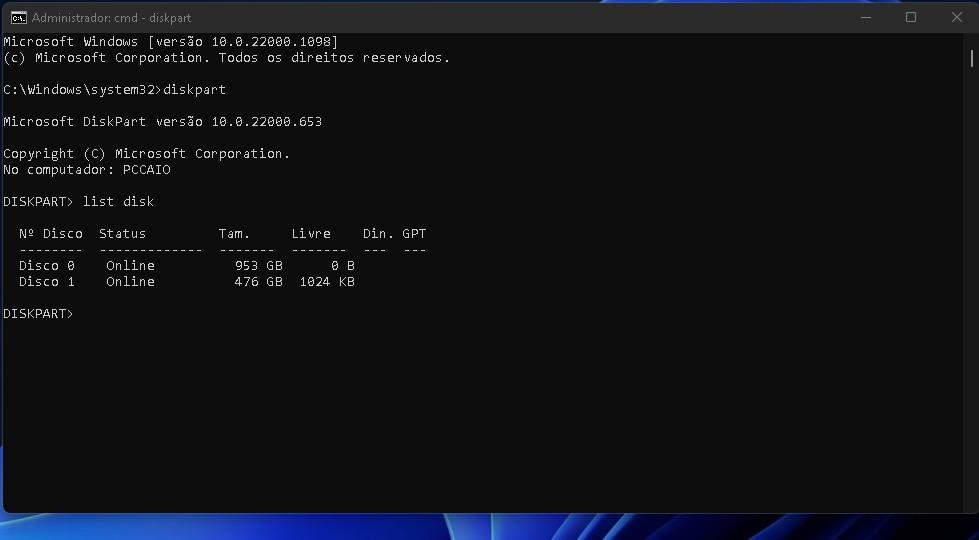Click 'Microsoft DiskPart versão 10.0.22000.653' line
The width and height of the screenshot is (979, 540).
coord(162,122)
